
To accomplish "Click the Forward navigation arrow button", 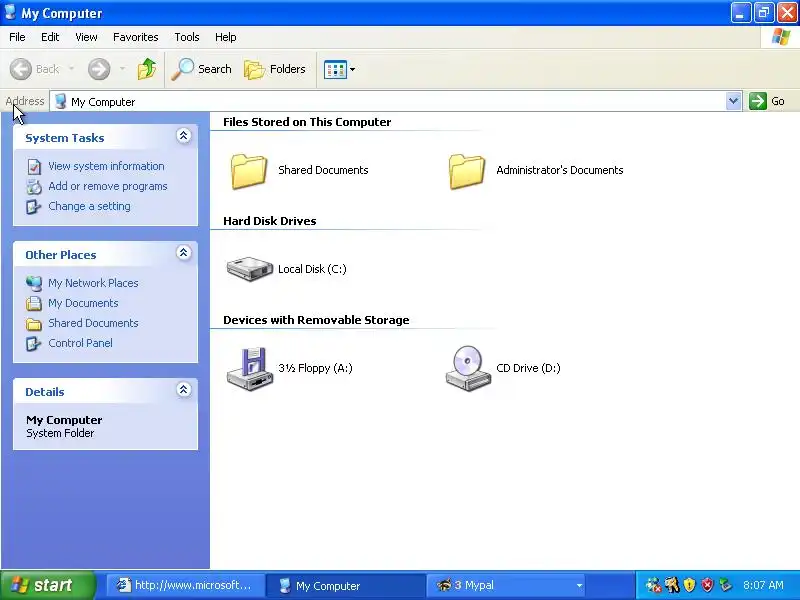I will pos(99,69).
